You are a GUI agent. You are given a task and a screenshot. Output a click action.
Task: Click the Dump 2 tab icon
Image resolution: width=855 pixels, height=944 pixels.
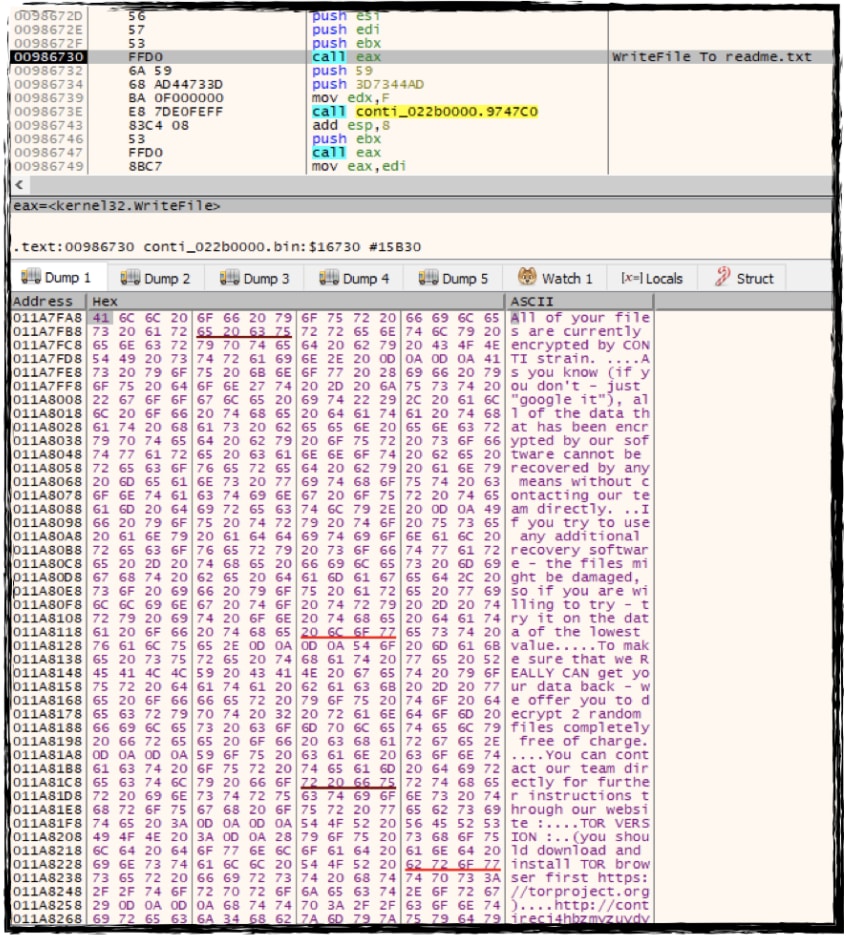click(x=130, y=278)
